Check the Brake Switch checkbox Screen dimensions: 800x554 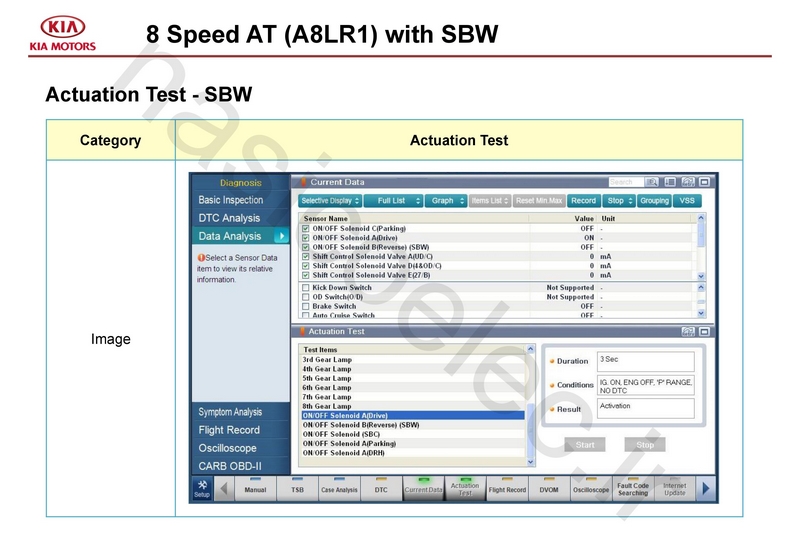(x=306, y=306)
